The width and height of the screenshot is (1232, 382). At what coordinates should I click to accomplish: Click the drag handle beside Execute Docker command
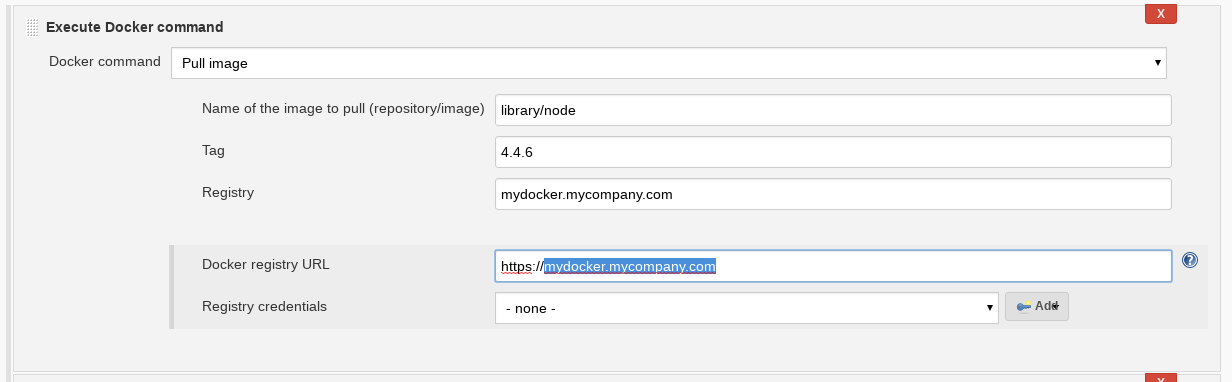pyautogui.click(x=33, y=28)
